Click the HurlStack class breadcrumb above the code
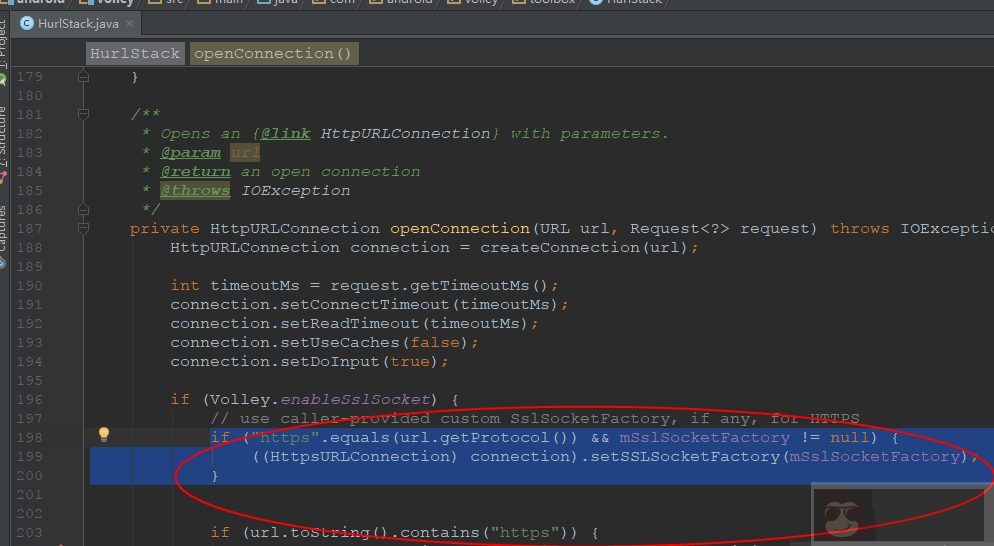The width and height of the screenshot is (994, 546). (135, 54)
